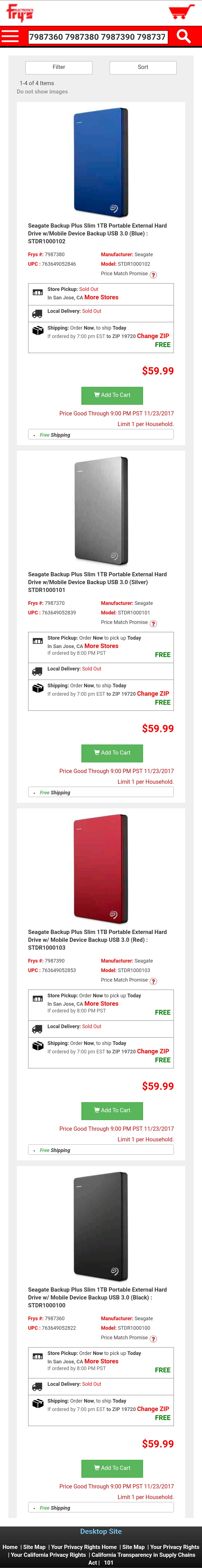Add the Silver Seagate drive to cart

coord(112,752)
